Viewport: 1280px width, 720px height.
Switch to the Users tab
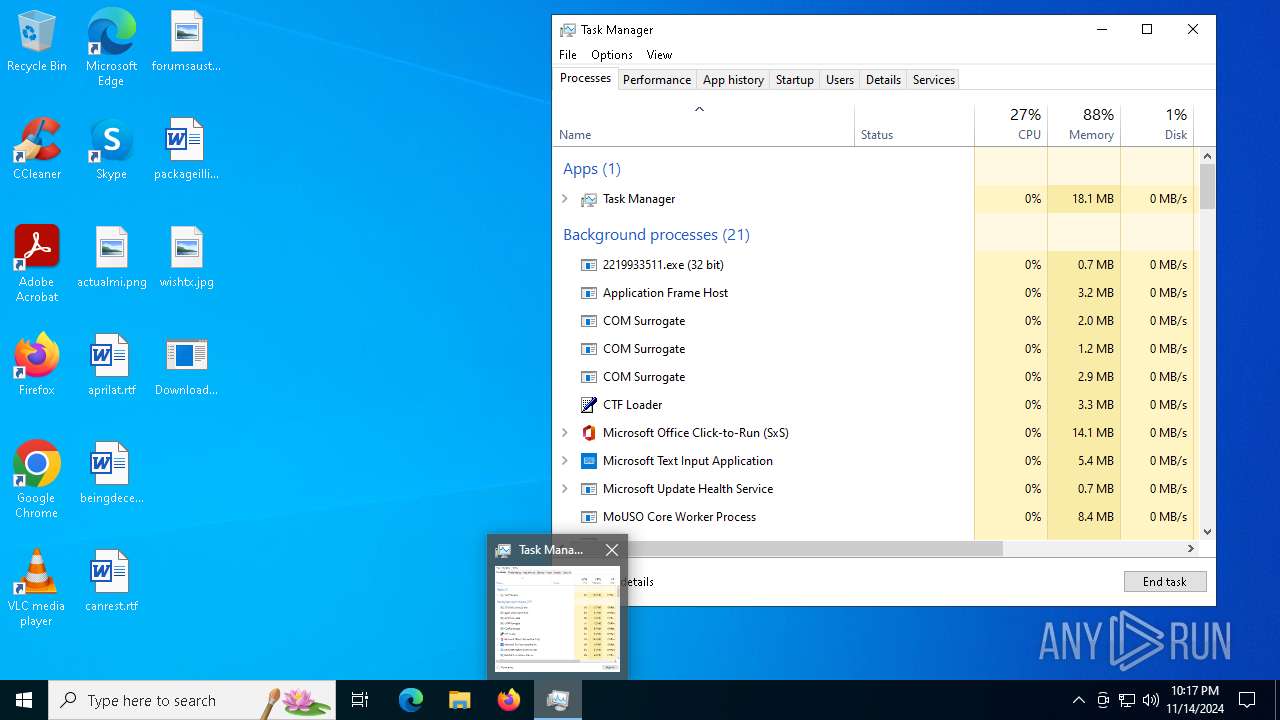pos(839,80)
